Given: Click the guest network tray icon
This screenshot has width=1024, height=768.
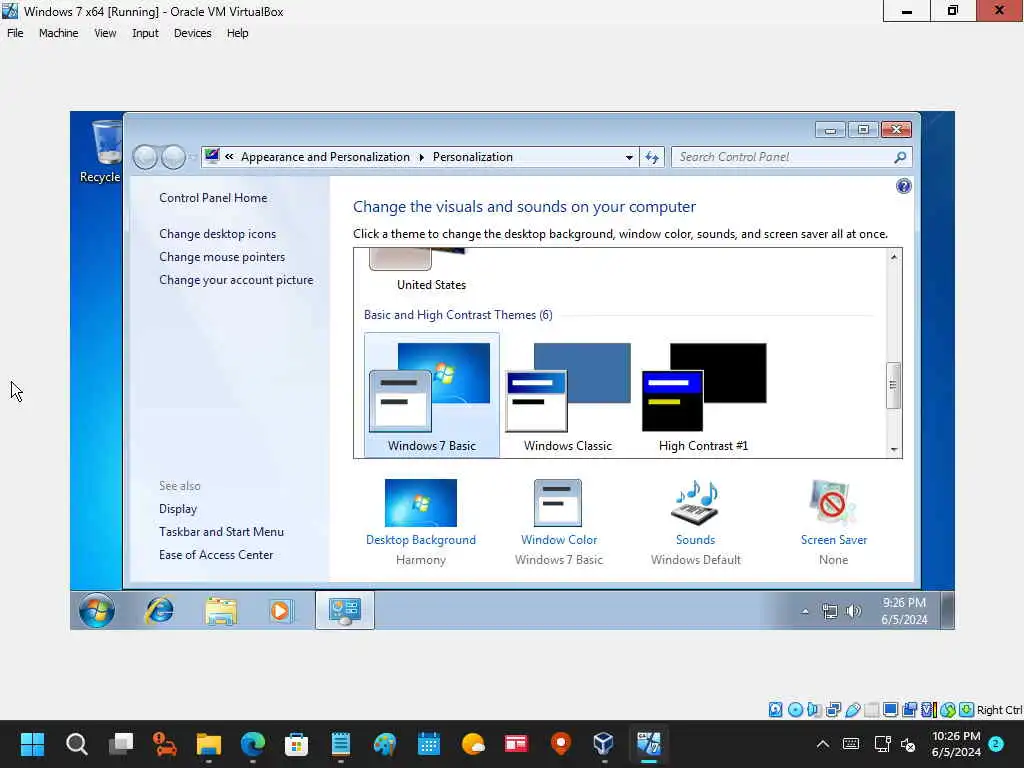Looking at the screenshot, I should coord(829,611).
